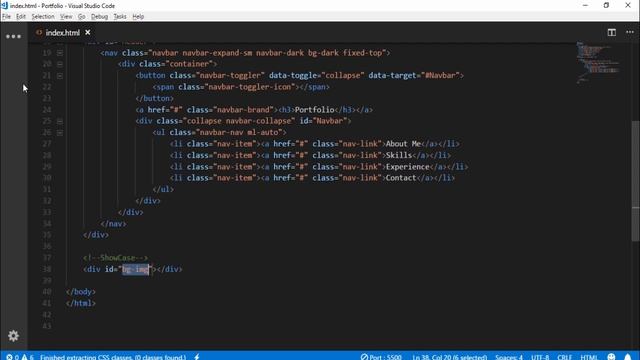Click the Portfolio heading text on line 24
Screen dimensions: 640x360
pyautogui.click(x=314, y=110)
